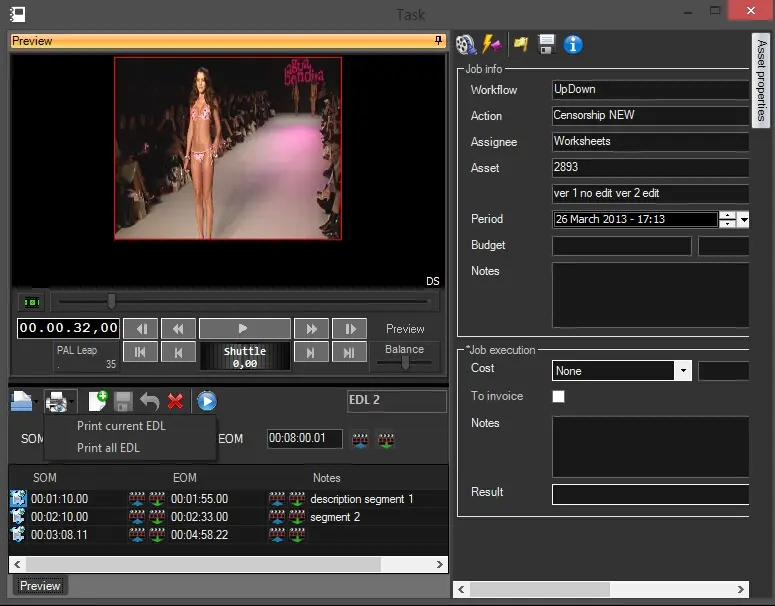Choose Print all EDL from the menu

pyautogui.click(x=108, y=448)
